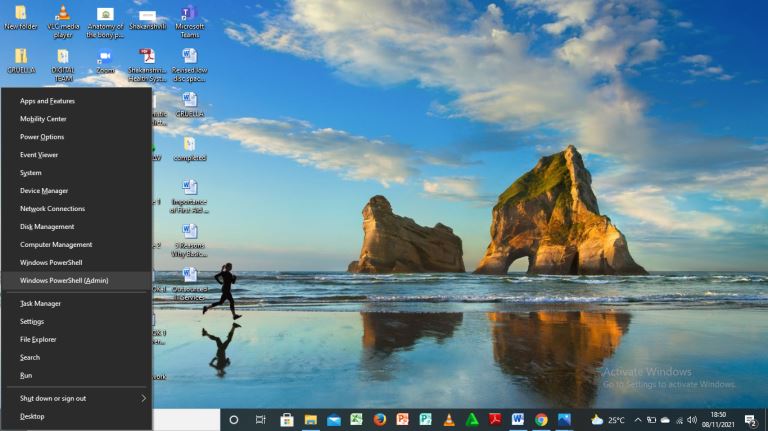Open the Mail app on the taskbar
768x431 pixels.
pos(334,420)
